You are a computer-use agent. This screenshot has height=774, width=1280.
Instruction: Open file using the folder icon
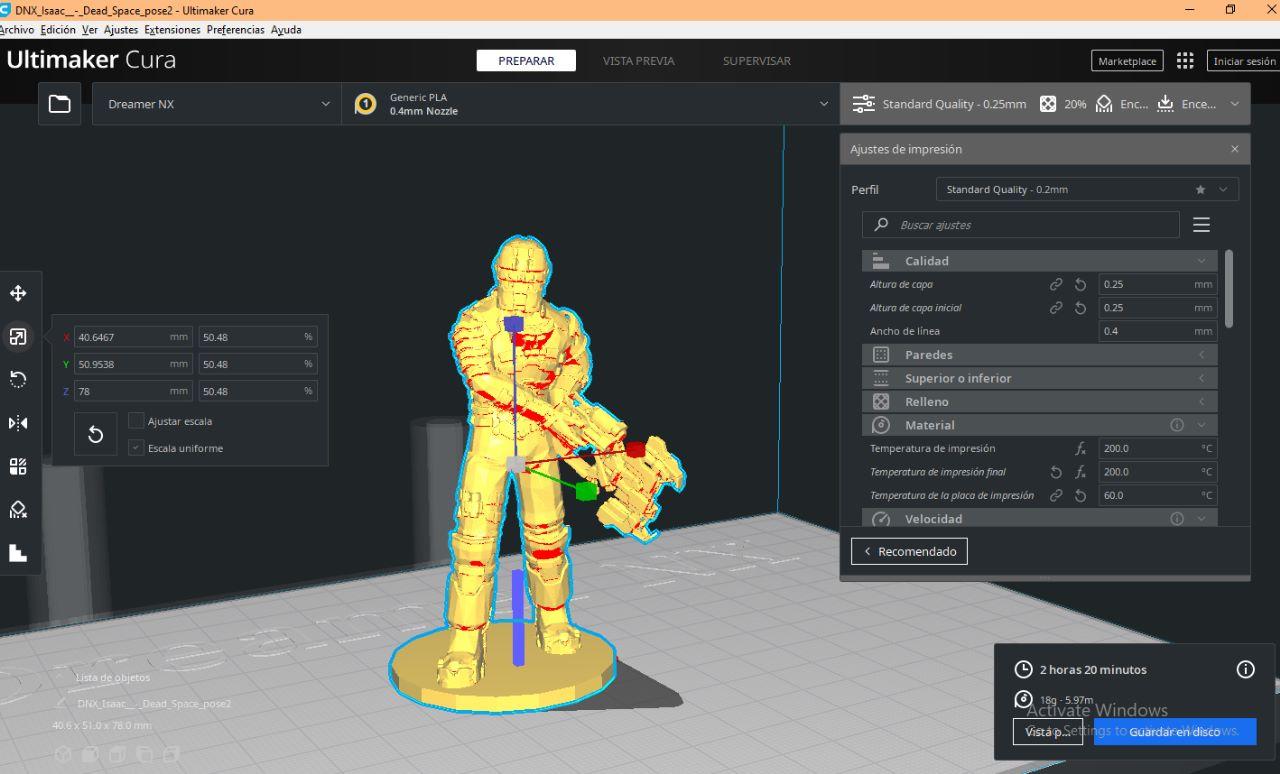60,104
